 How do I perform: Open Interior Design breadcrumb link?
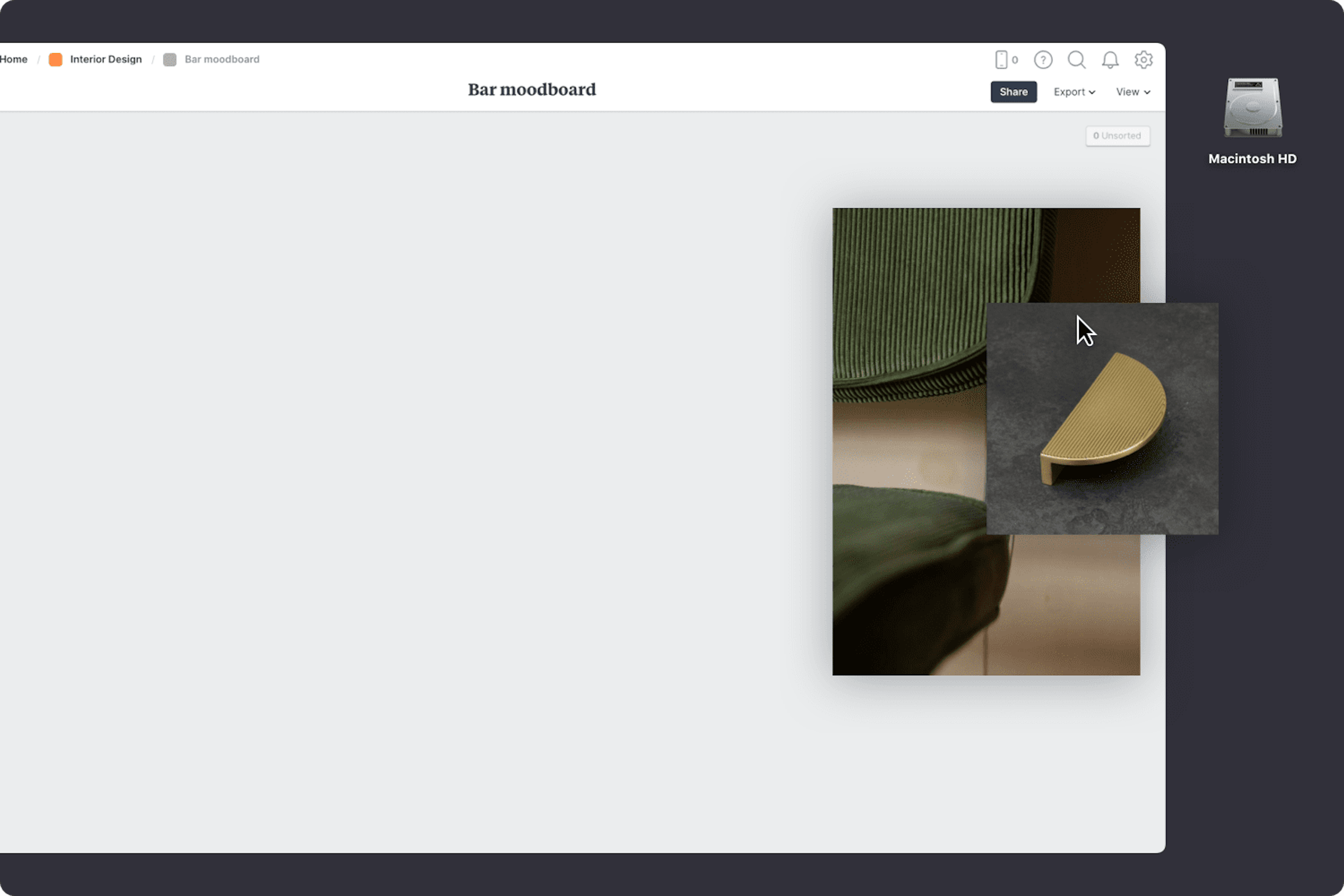click(x=106, y=59)
